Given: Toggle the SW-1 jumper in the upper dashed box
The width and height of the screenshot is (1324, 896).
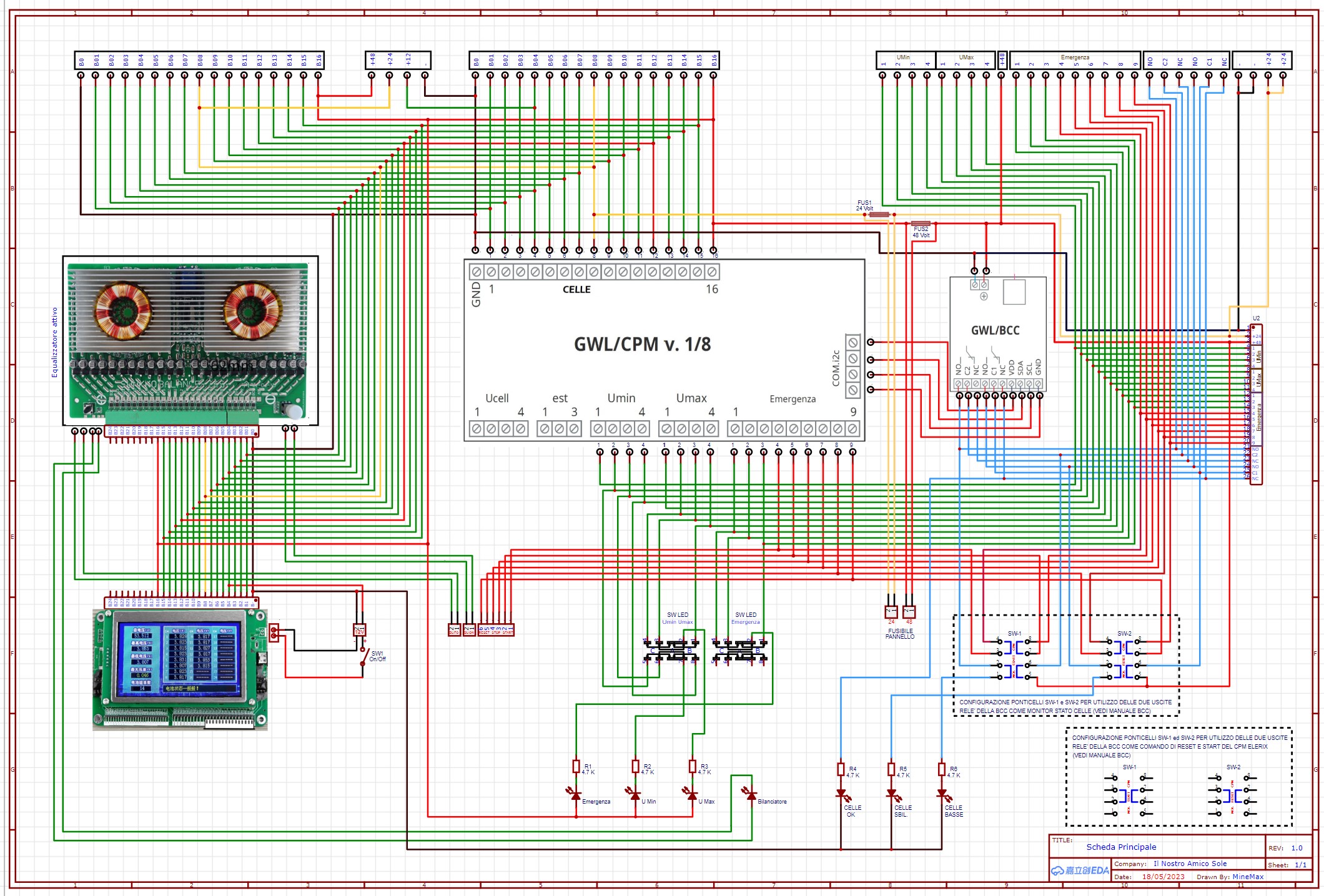Looking at the screenshot, I should [1014, 659].
